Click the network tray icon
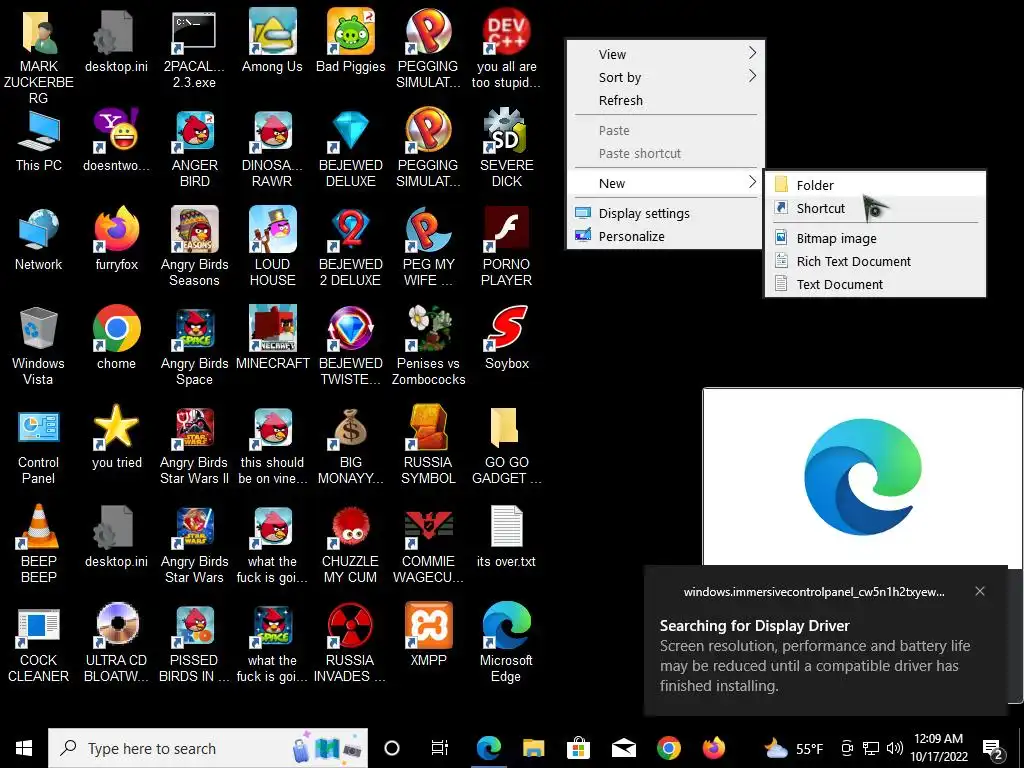This screenshot has width=1024, height=768. coord(871,748)
